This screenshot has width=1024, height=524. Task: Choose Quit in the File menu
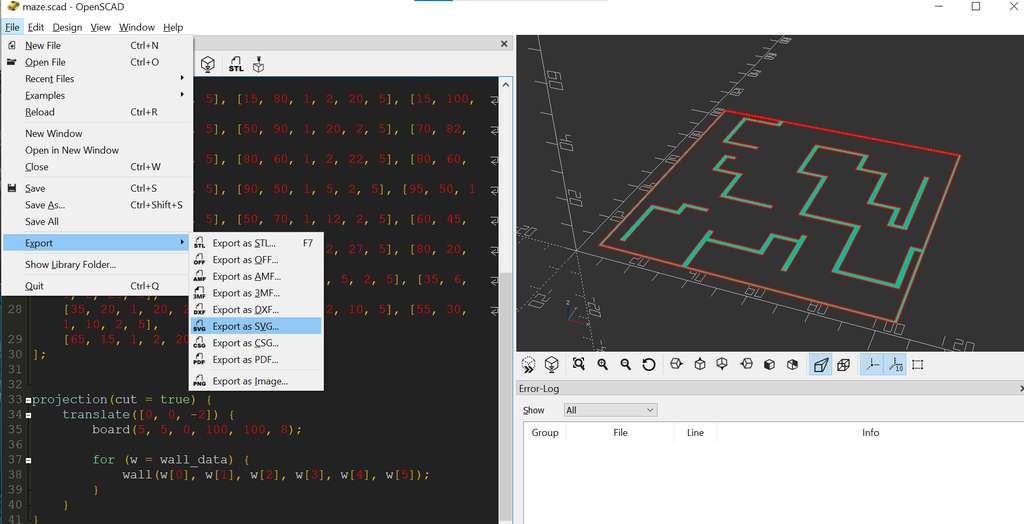click(x=97, y=286)
